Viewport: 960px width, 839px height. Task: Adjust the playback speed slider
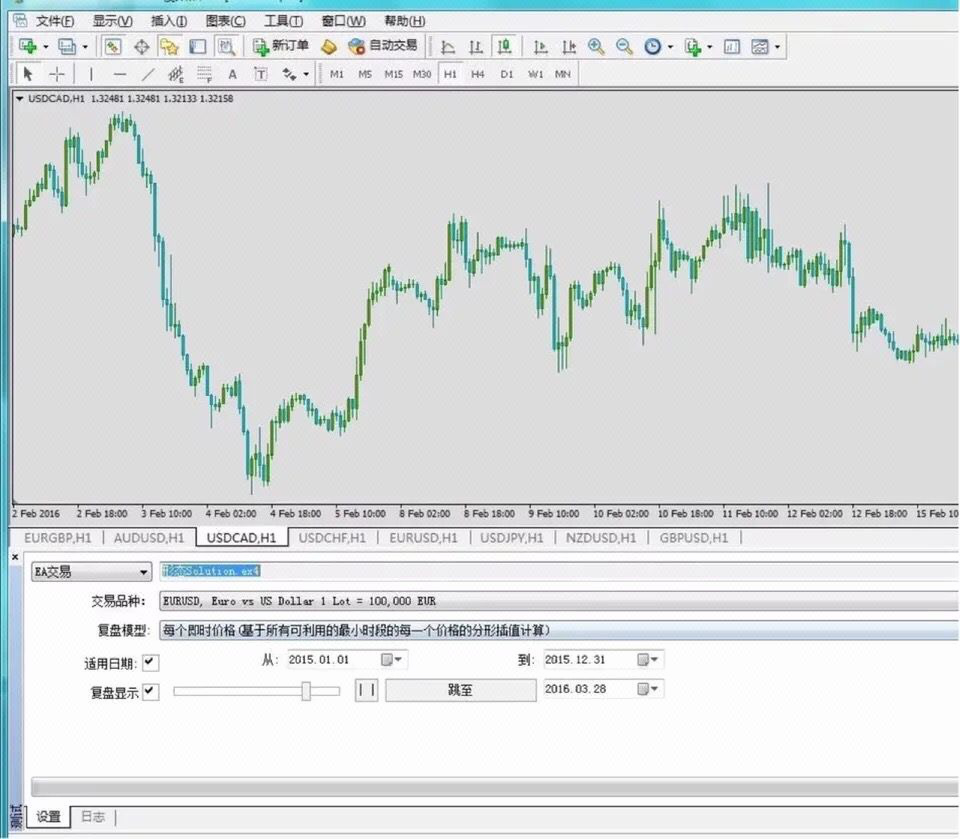[307, 689]
